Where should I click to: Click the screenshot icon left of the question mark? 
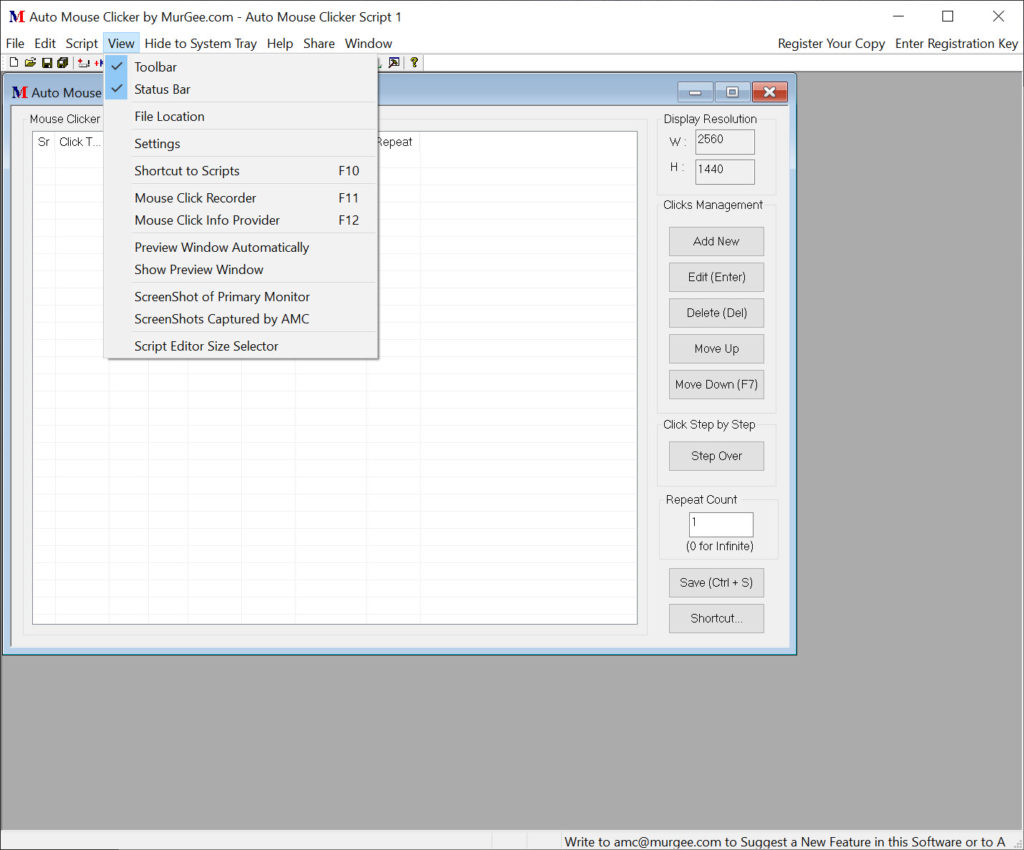394,63
